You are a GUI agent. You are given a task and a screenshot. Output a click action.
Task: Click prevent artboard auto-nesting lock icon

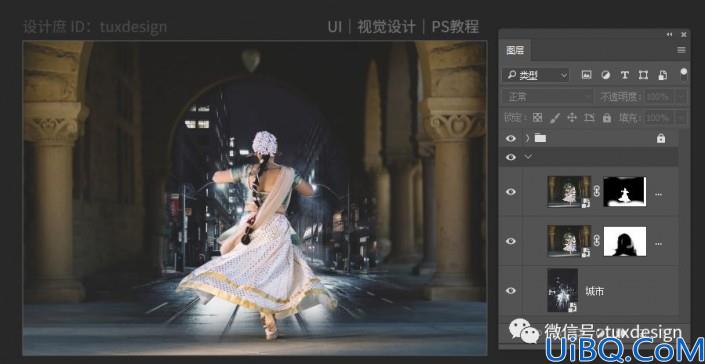[x=589, y=118]
